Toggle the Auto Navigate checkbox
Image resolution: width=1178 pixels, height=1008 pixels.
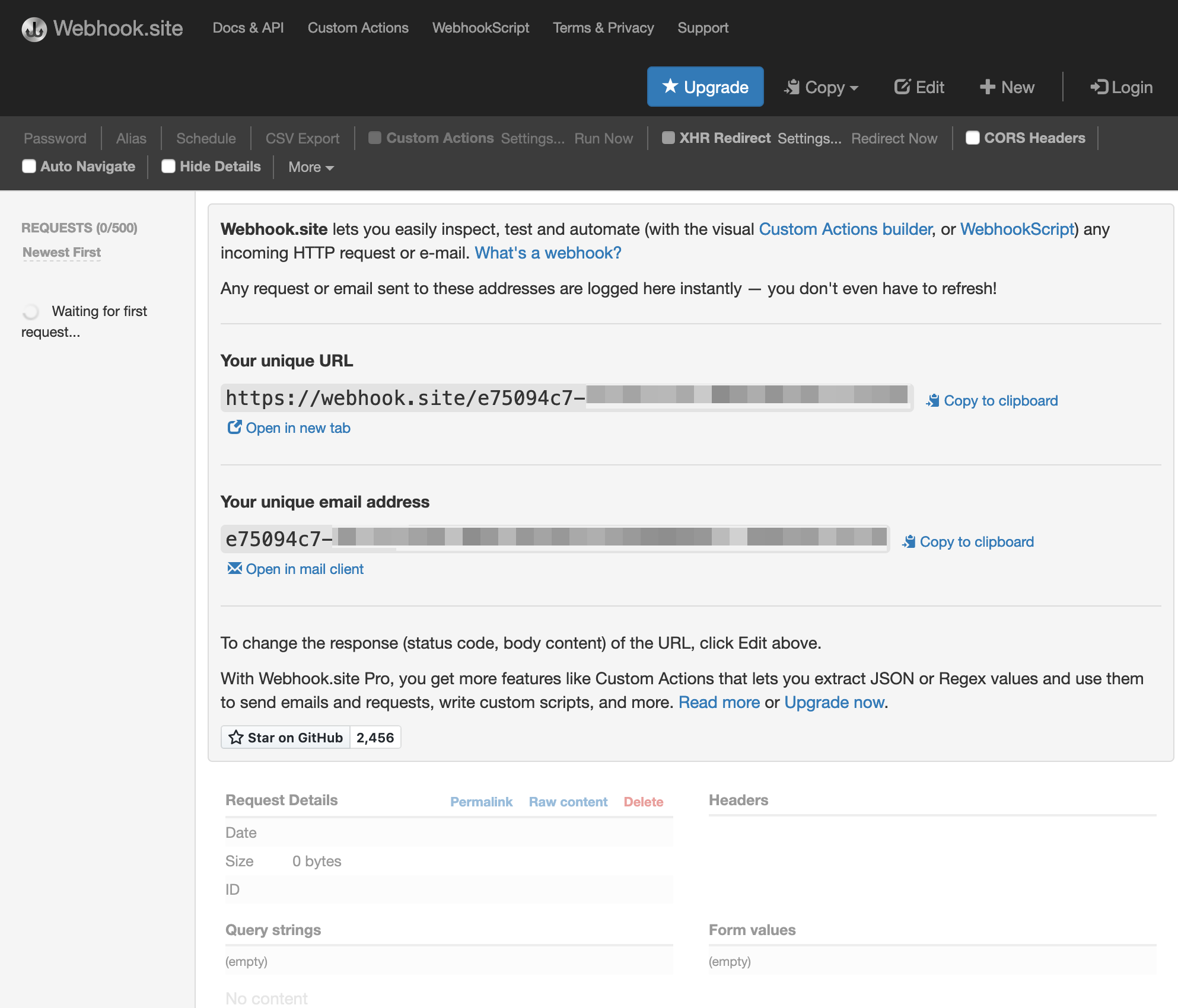click(x=29, y=167)
